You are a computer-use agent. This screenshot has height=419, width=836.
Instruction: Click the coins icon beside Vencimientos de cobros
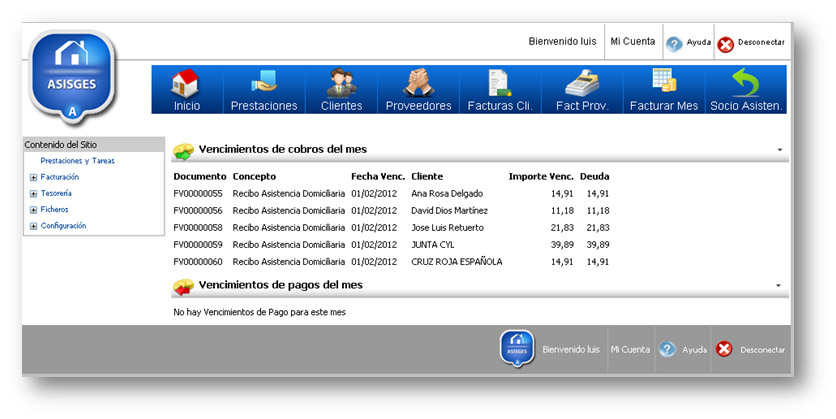pos(183,151)
